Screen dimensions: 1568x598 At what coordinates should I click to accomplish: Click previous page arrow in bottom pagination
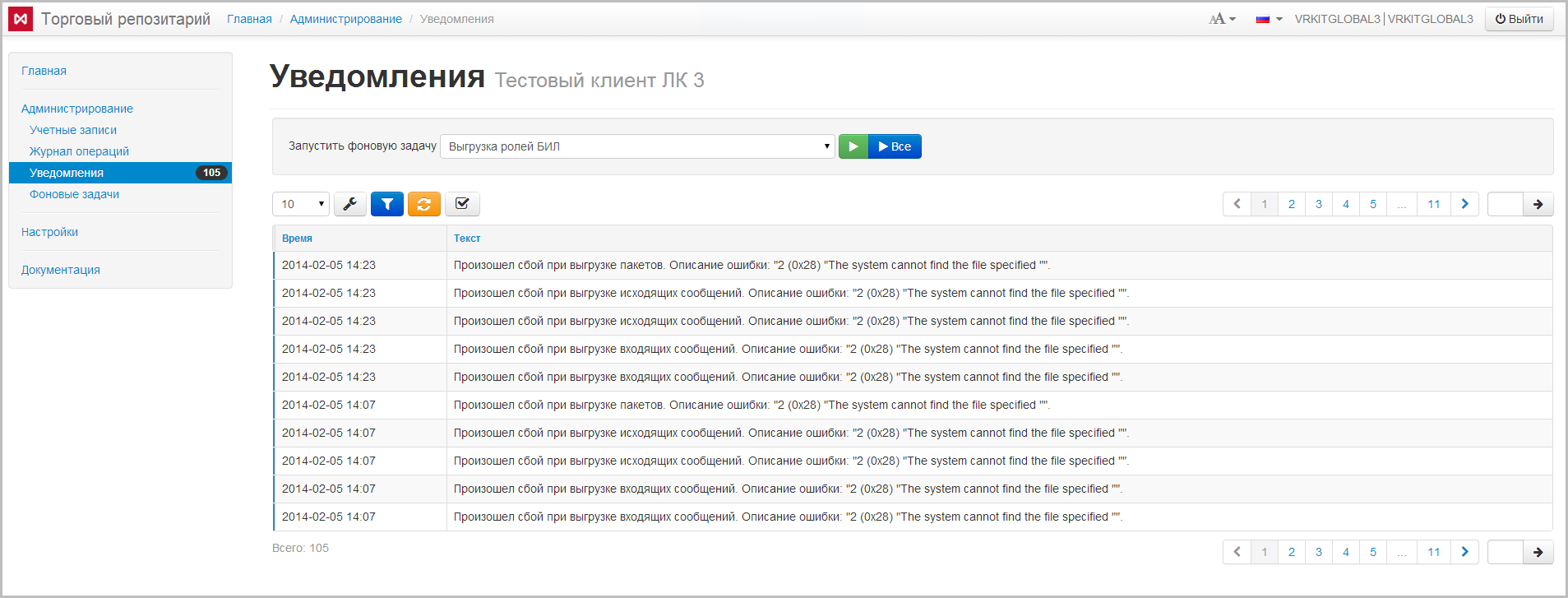[1237, 552]
